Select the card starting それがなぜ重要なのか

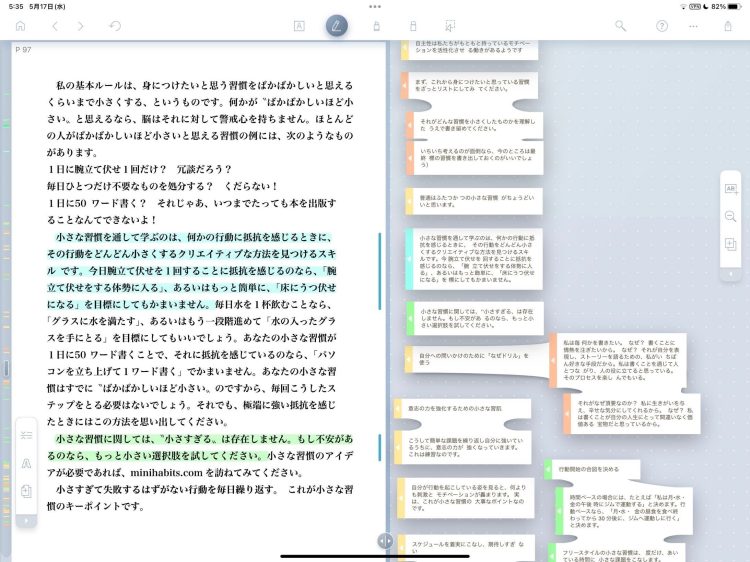[632, 414]
